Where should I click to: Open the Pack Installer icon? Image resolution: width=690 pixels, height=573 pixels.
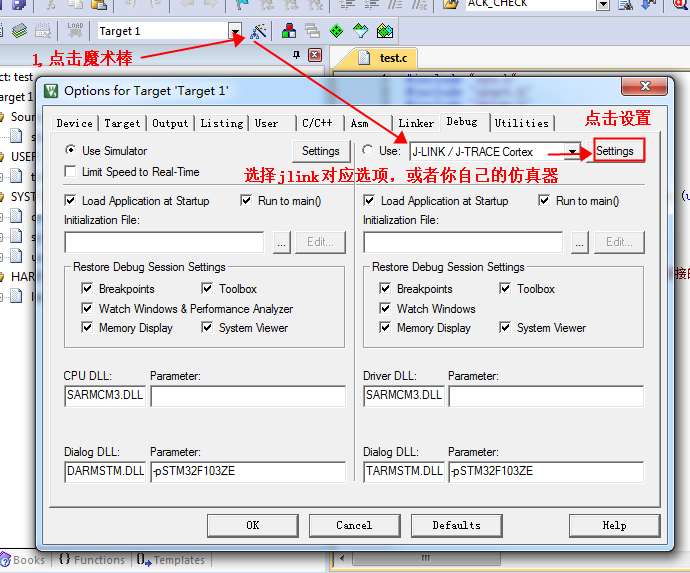point(385,31)
